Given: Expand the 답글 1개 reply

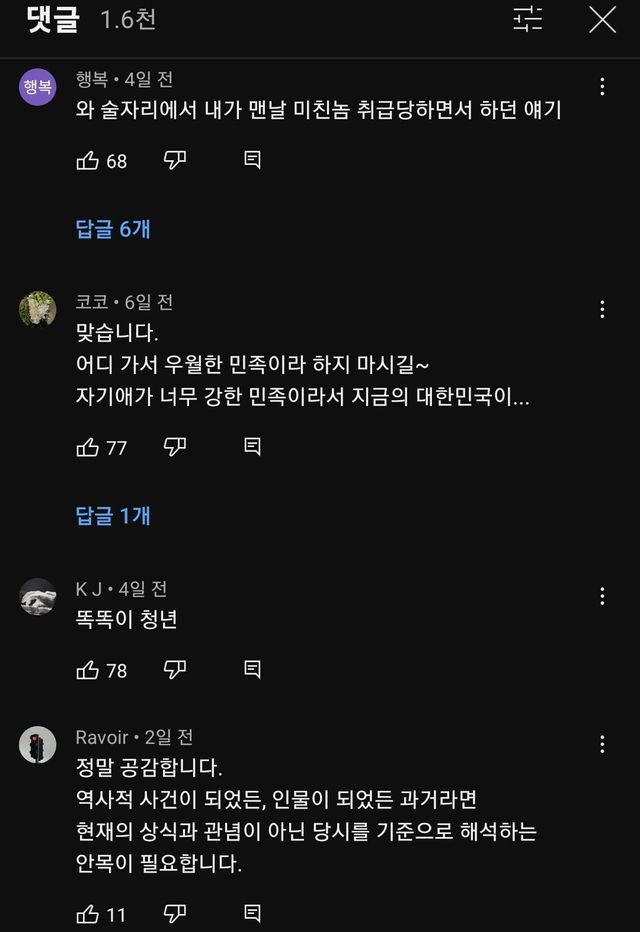Looking at the screenshot, I should [113, 516].
